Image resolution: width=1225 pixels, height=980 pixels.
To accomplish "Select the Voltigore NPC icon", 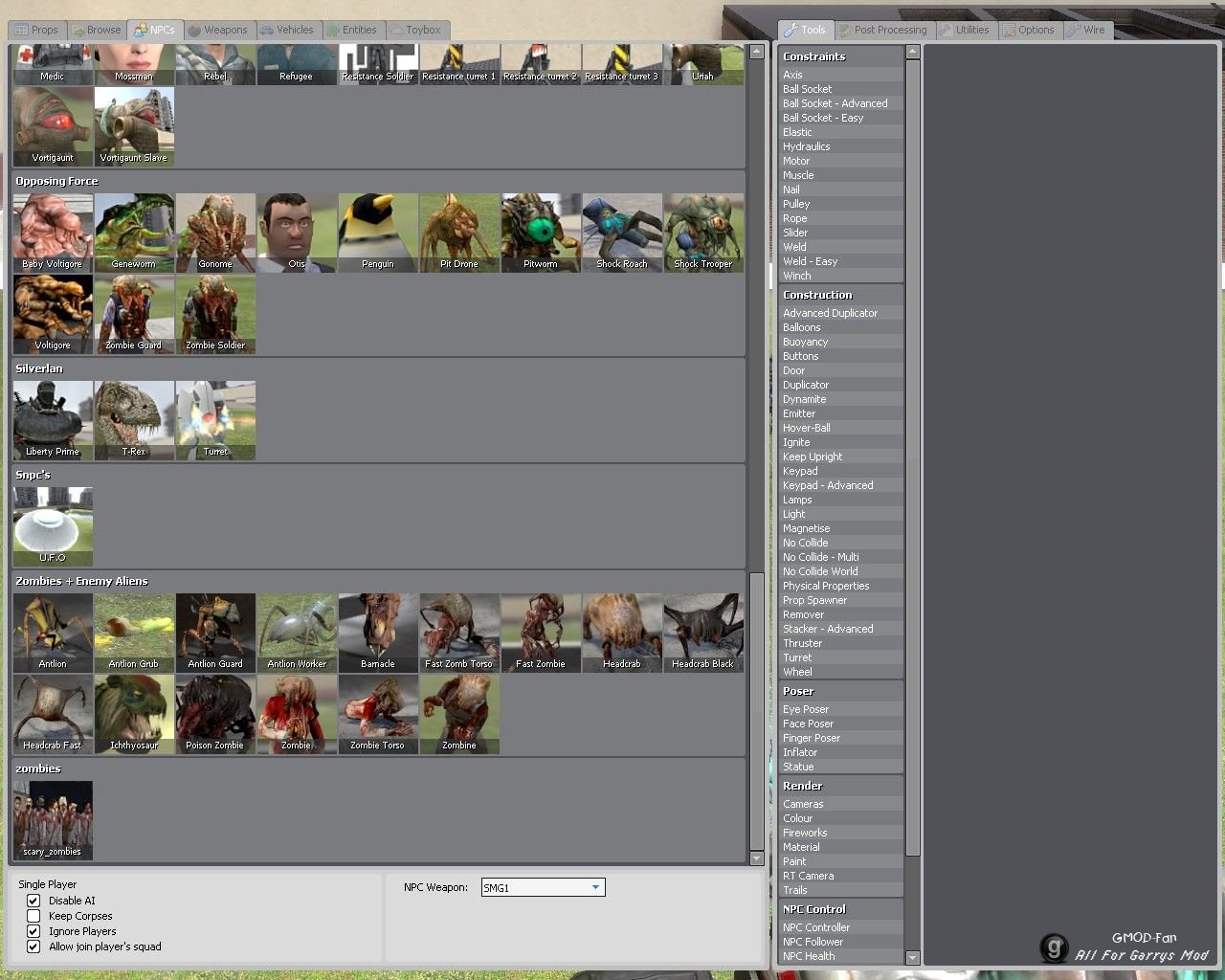I will click(x=53, y=315).
